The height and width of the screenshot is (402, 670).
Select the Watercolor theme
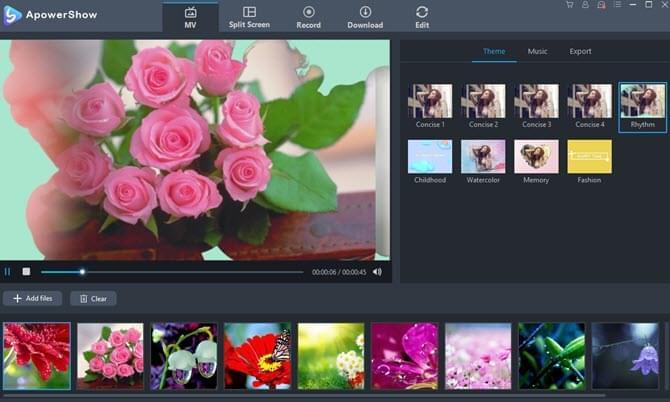(483, 157)
